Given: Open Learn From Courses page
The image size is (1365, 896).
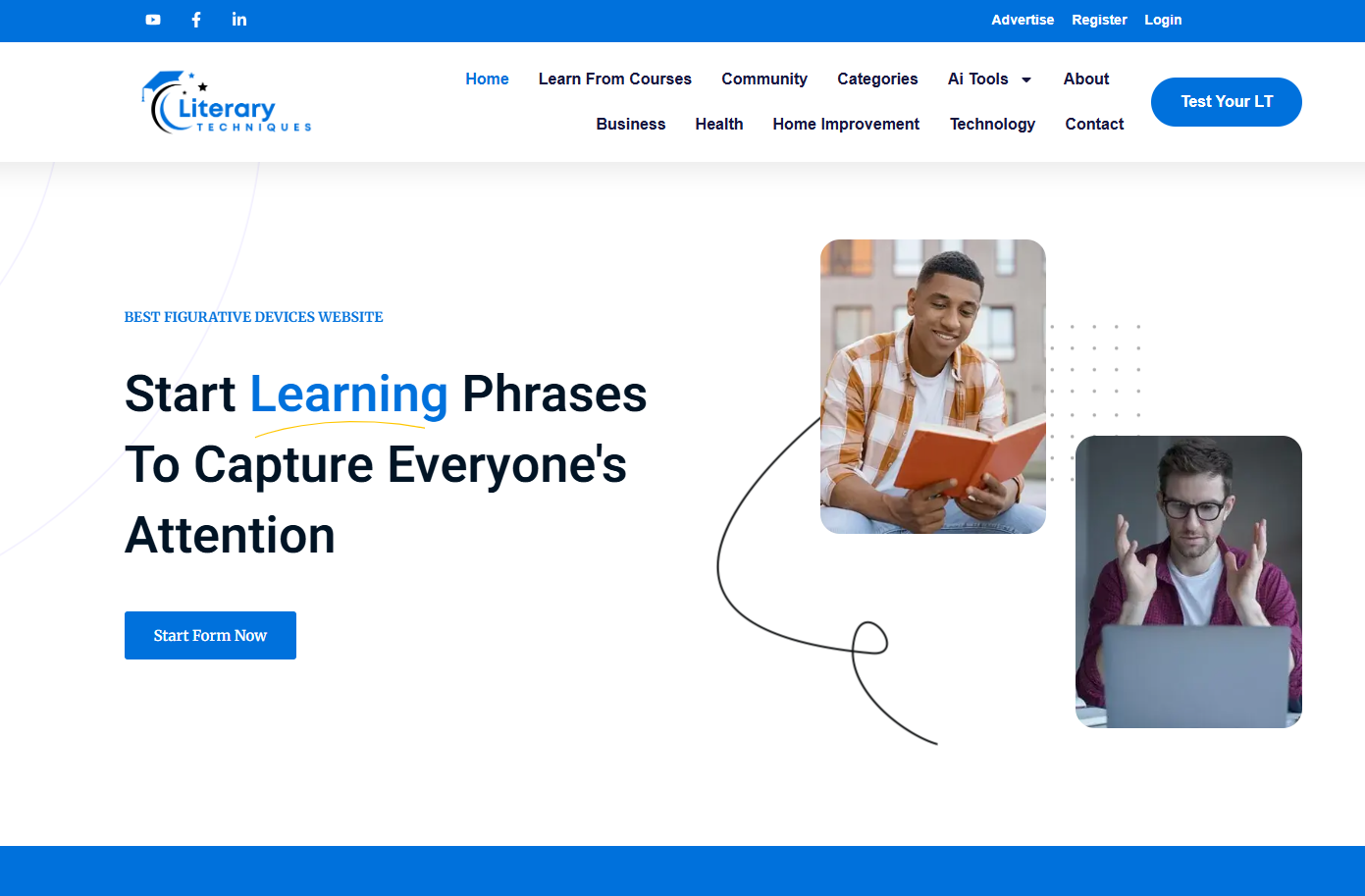Looking at the screenshot, I should pos(615,79).
